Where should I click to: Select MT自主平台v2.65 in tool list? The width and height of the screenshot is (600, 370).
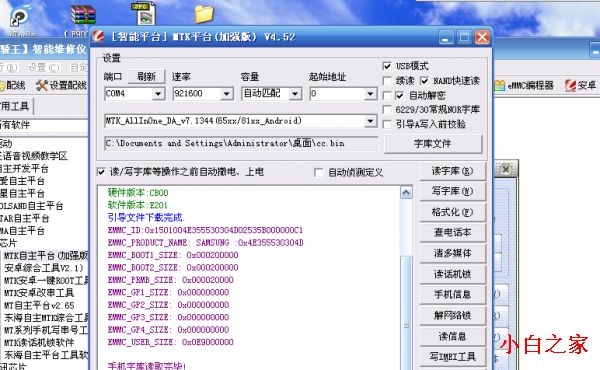[x=39, y=305]
